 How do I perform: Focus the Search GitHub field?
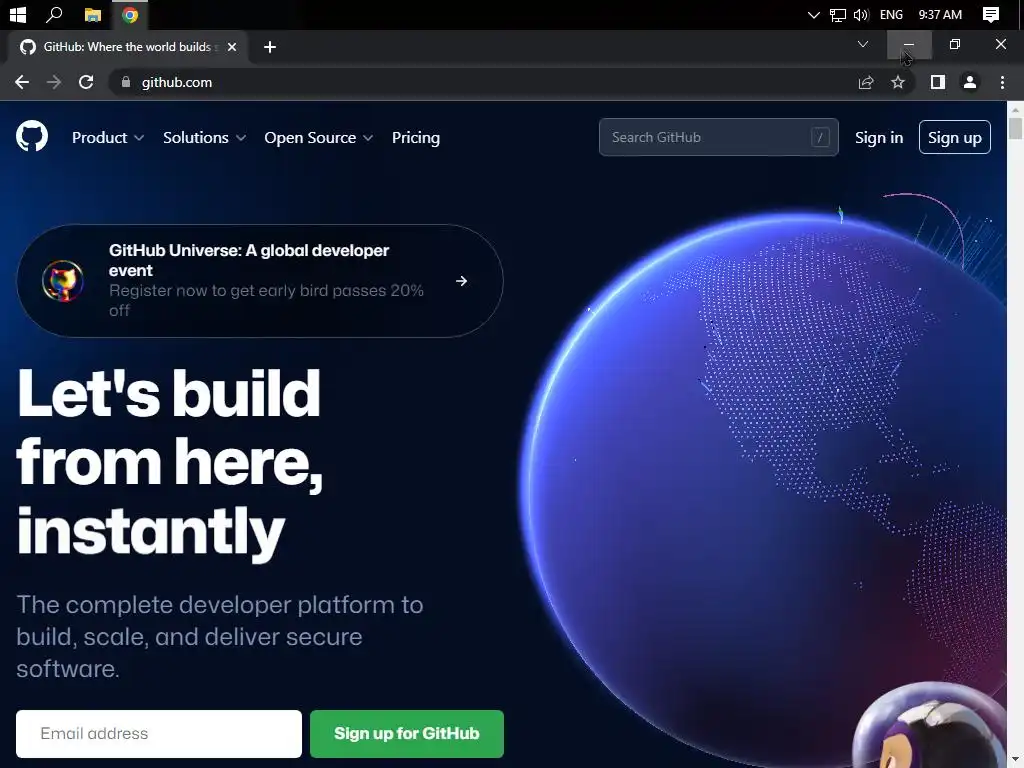click(x=718, y=137)
